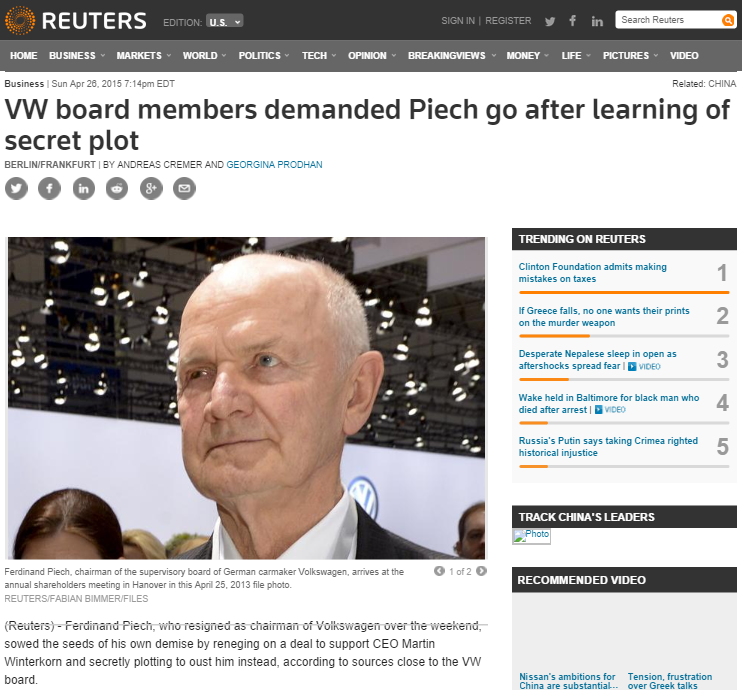This screenshot has width=742, height=690.
Task: Open author Georgina Prodhan link
Action: click(x=274, y=165)
